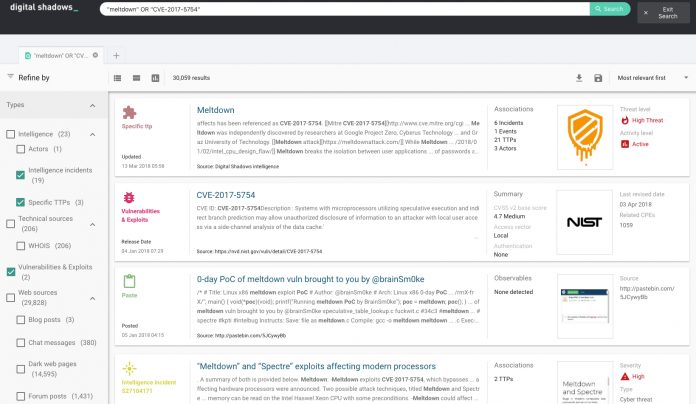
Task: Click the NIST logo thumbnail
Action: [x=585, y=222]
